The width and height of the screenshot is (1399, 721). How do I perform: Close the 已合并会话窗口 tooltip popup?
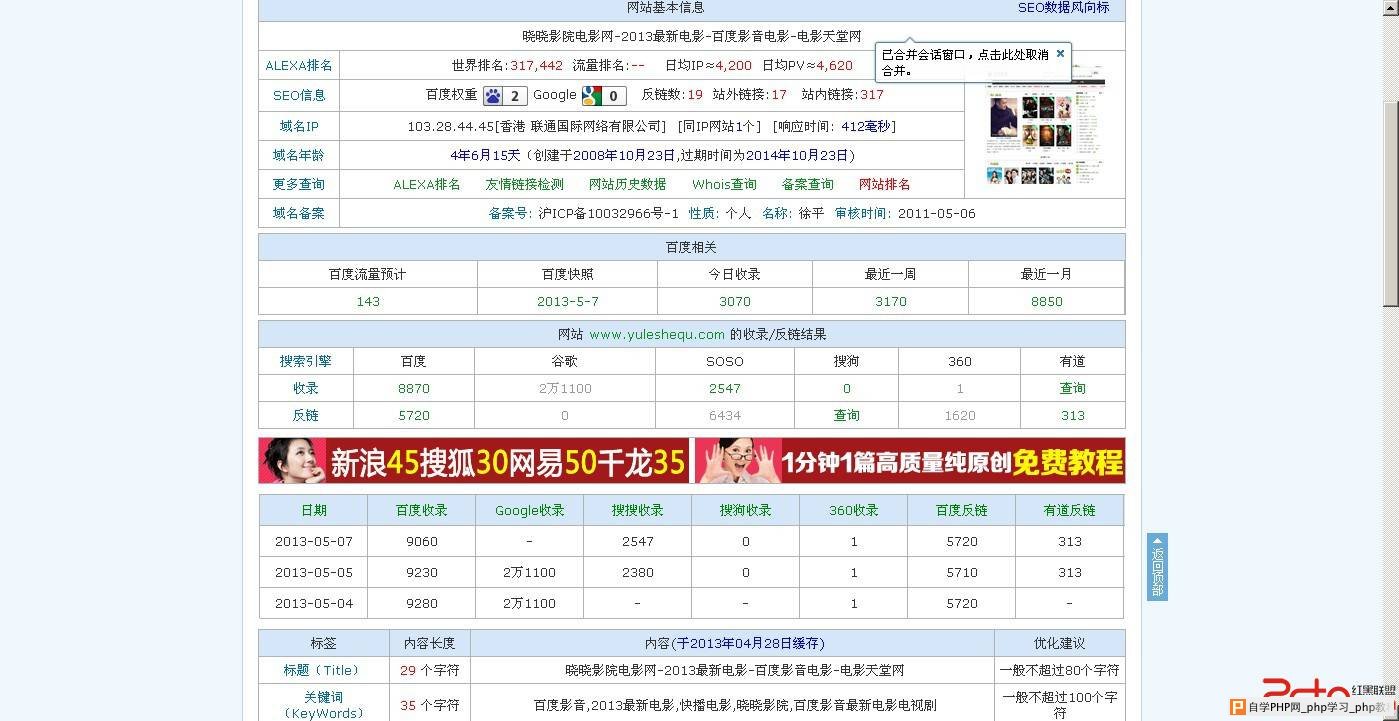pos(1061,53)
